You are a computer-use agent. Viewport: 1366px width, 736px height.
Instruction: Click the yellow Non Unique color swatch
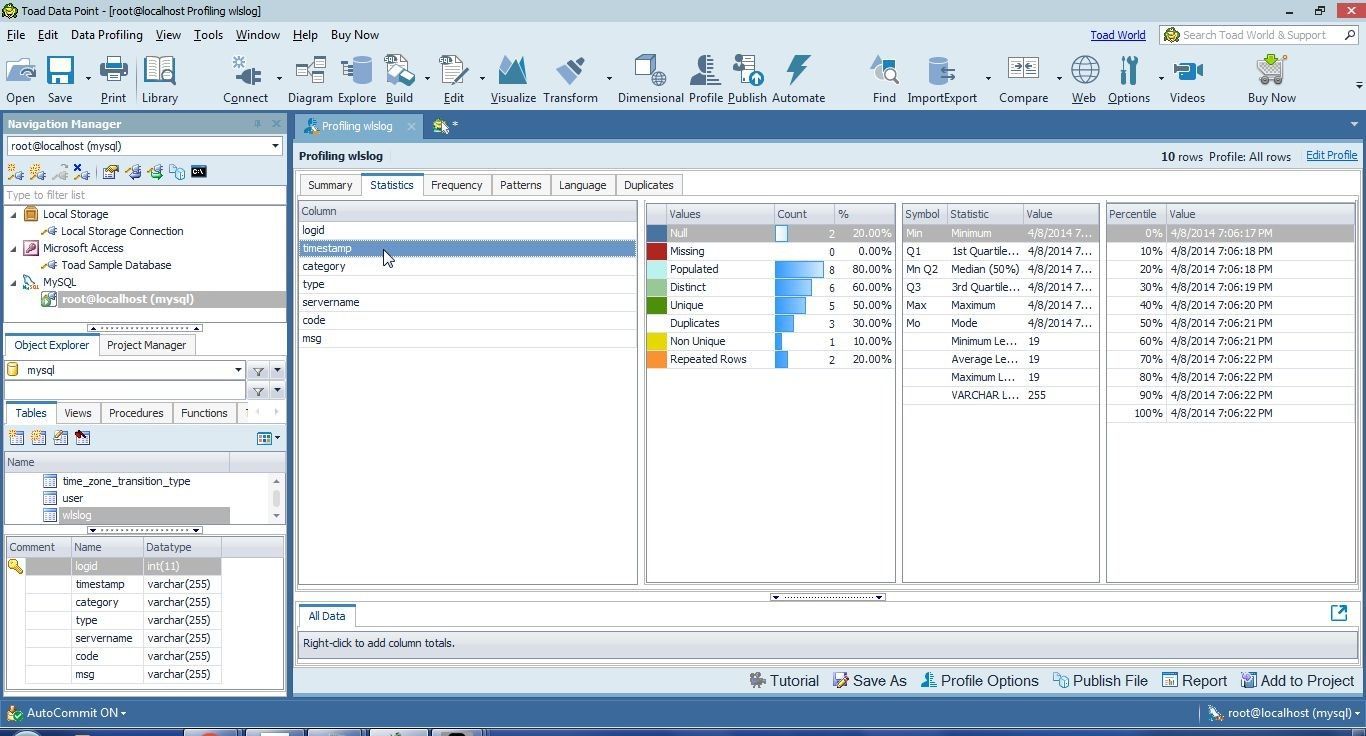tap(657, 341)
